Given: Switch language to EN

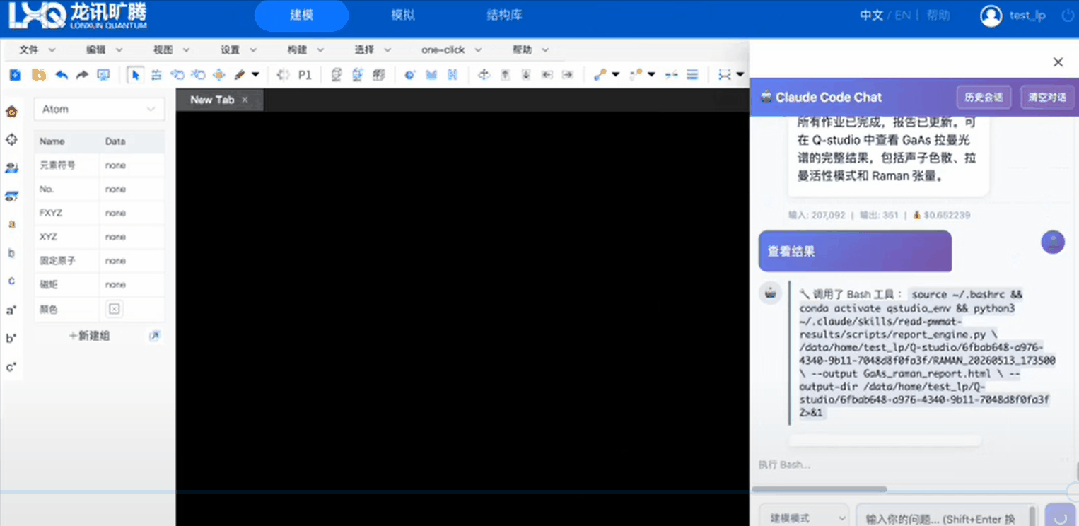Looking at the screenshot, I should pyautogui.click(x=902, y=16).
